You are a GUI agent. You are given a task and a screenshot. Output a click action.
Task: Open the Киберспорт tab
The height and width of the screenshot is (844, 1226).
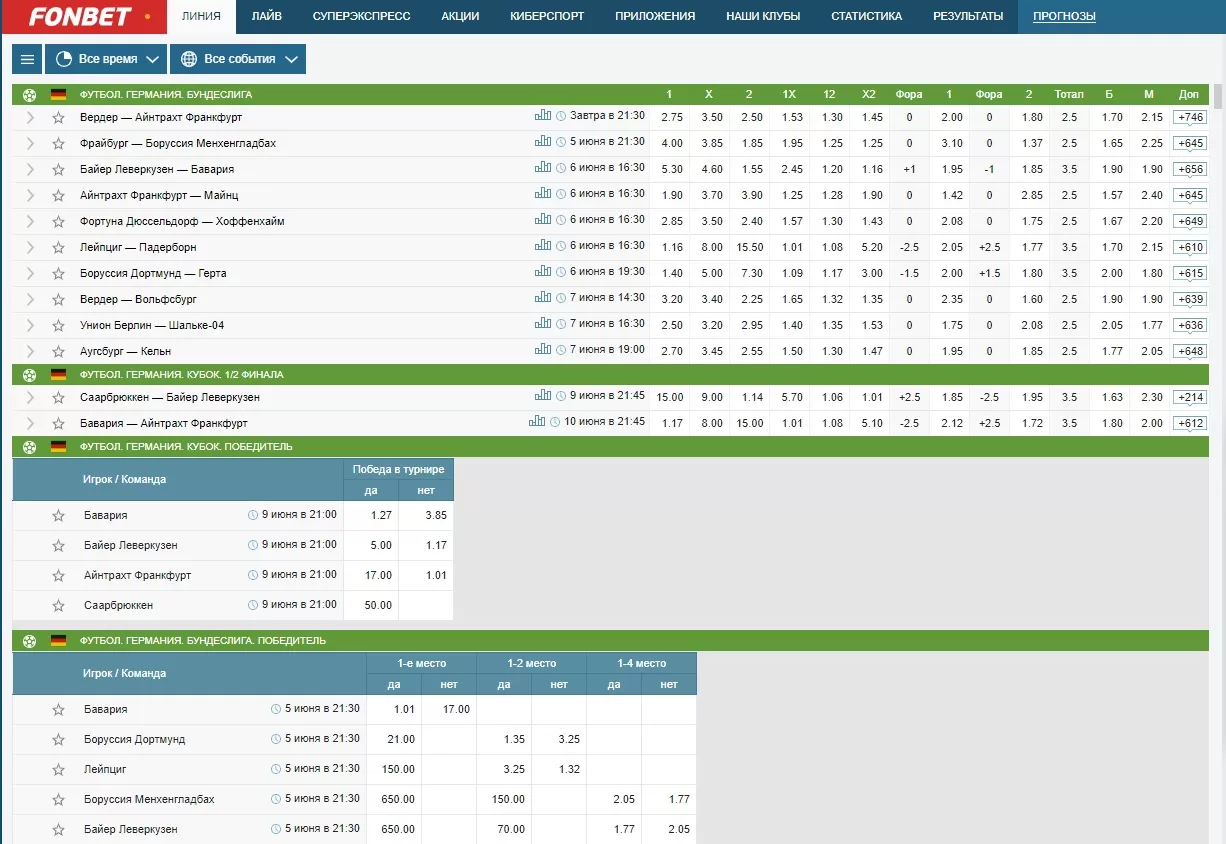pos(547,16)
